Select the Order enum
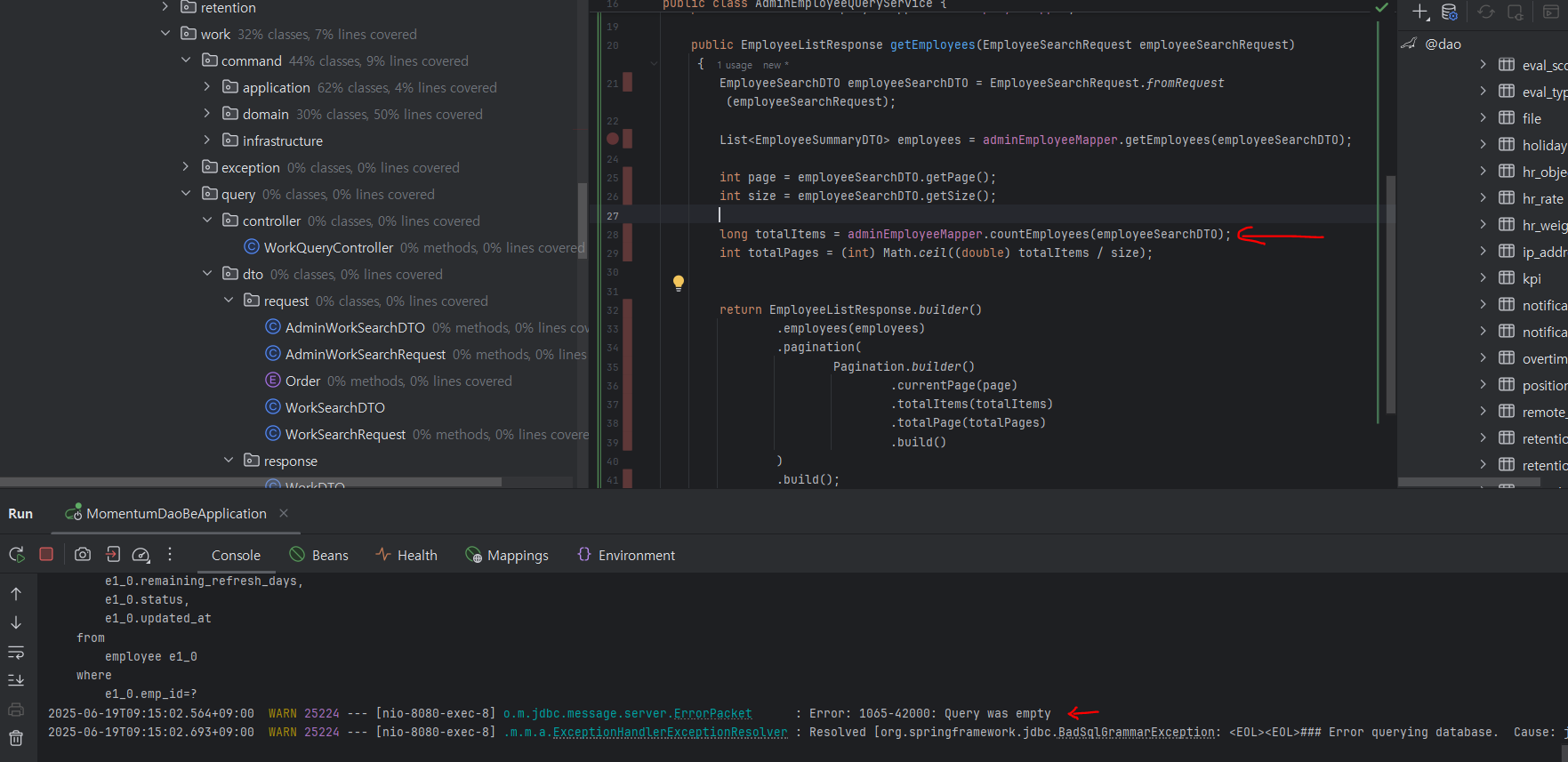1568x762 pixels. click(x=302, y=381)
